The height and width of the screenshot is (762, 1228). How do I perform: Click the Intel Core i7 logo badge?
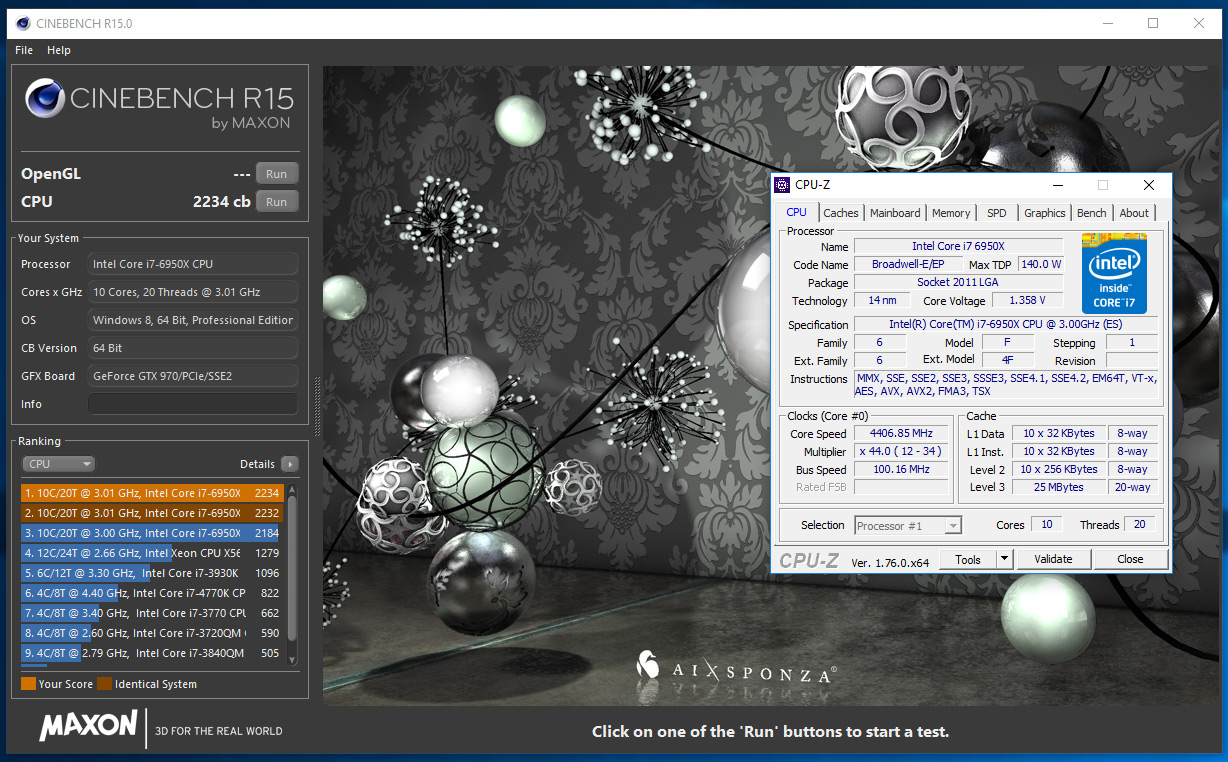1114,274
